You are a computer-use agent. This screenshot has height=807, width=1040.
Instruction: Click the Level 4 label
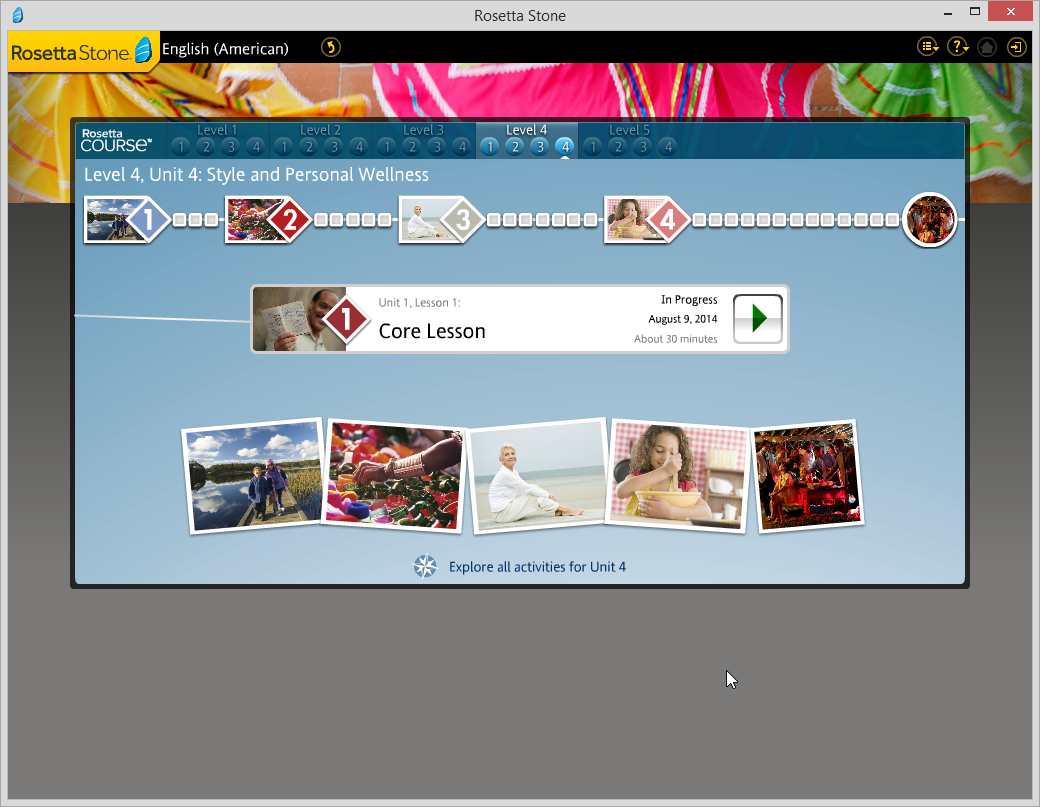[x=527, y=130]
